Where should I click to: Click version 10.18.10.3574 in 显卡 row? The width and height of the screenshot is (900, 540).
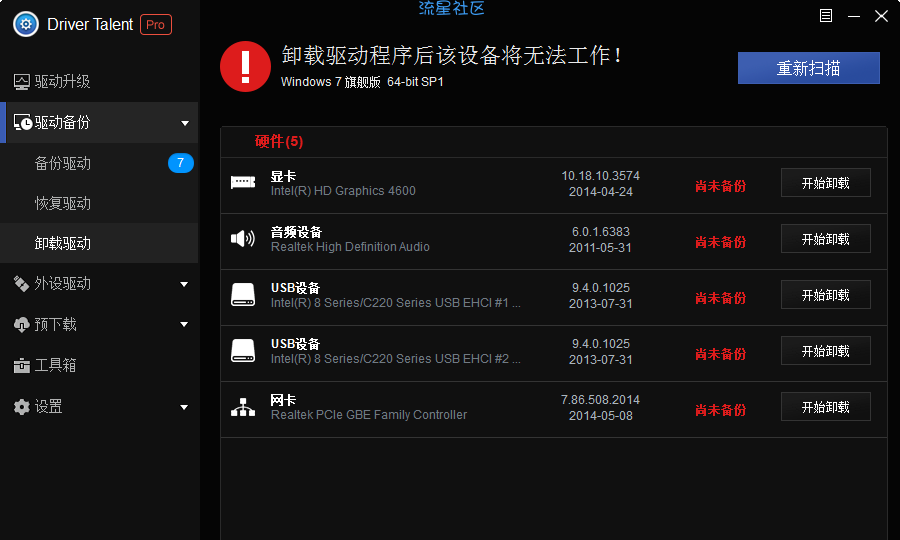(600, 176)
